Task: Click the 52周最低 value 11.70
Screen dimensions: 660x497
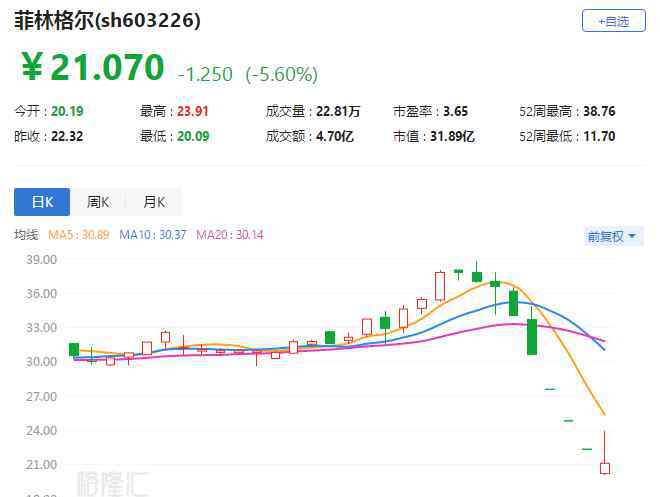Action: [599, 136]
